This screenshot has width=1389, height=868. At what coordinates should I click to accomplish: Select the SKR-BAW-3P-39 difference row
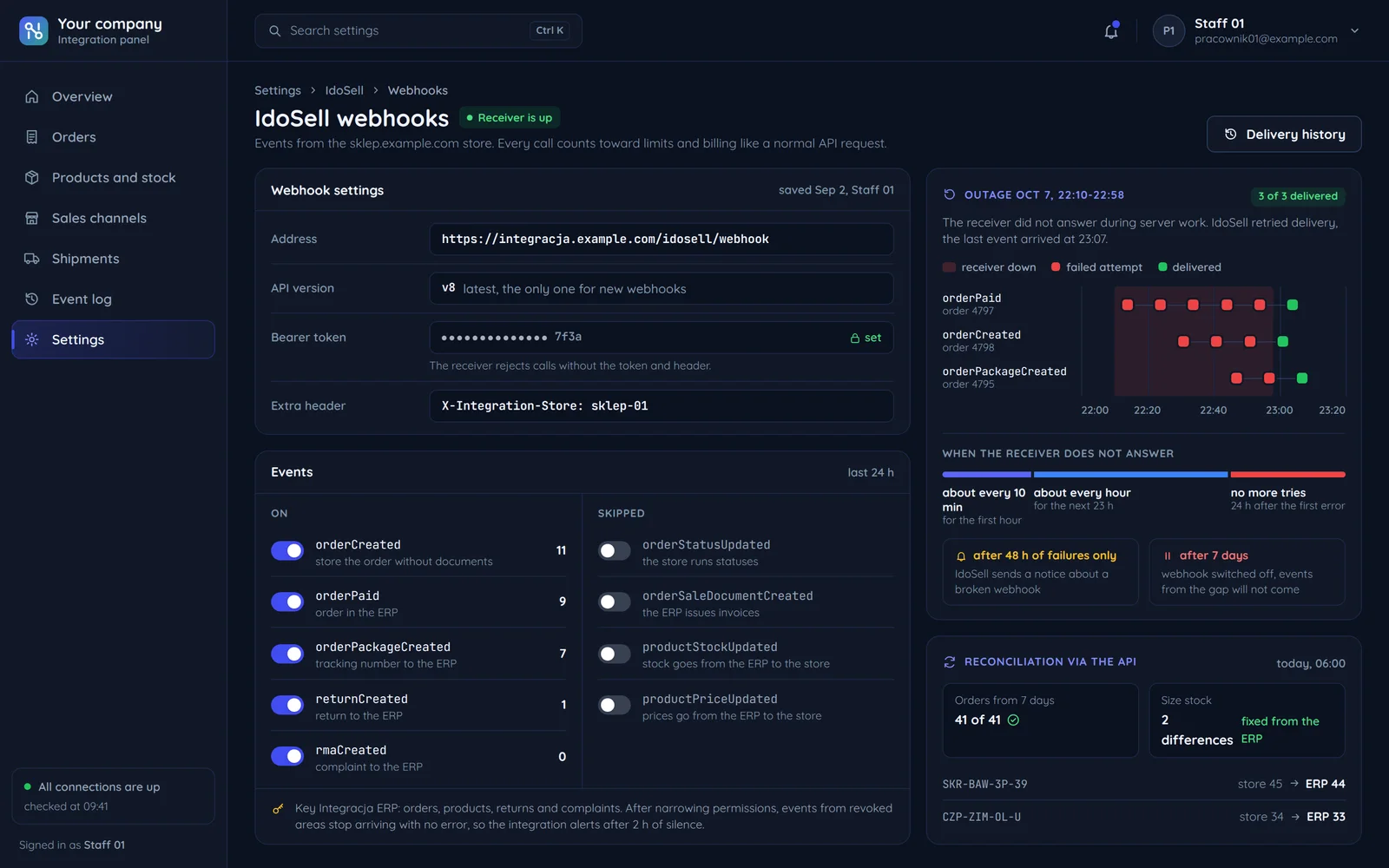1144,784
